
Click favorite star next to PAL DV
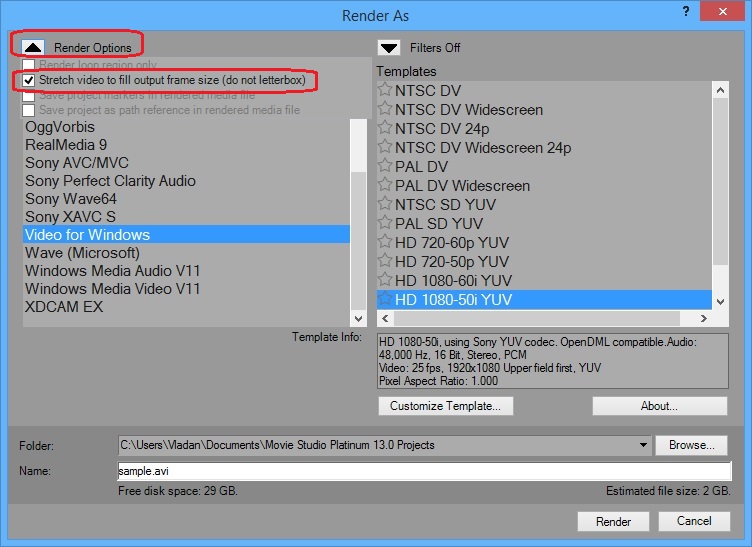pos(385,167)
